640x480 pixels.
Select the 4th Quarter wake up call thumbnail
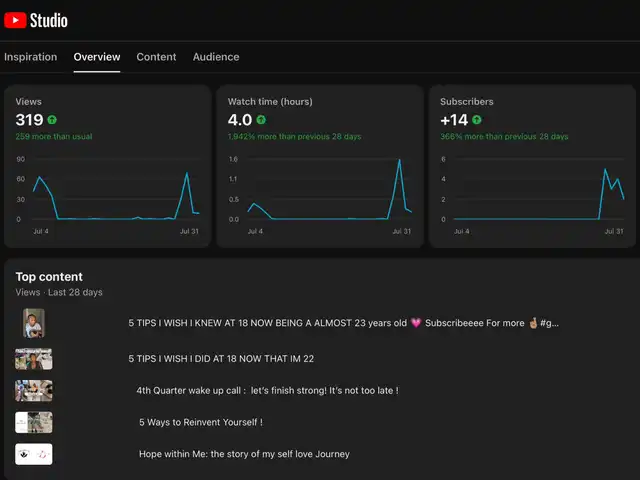click(x=34, y=390)
